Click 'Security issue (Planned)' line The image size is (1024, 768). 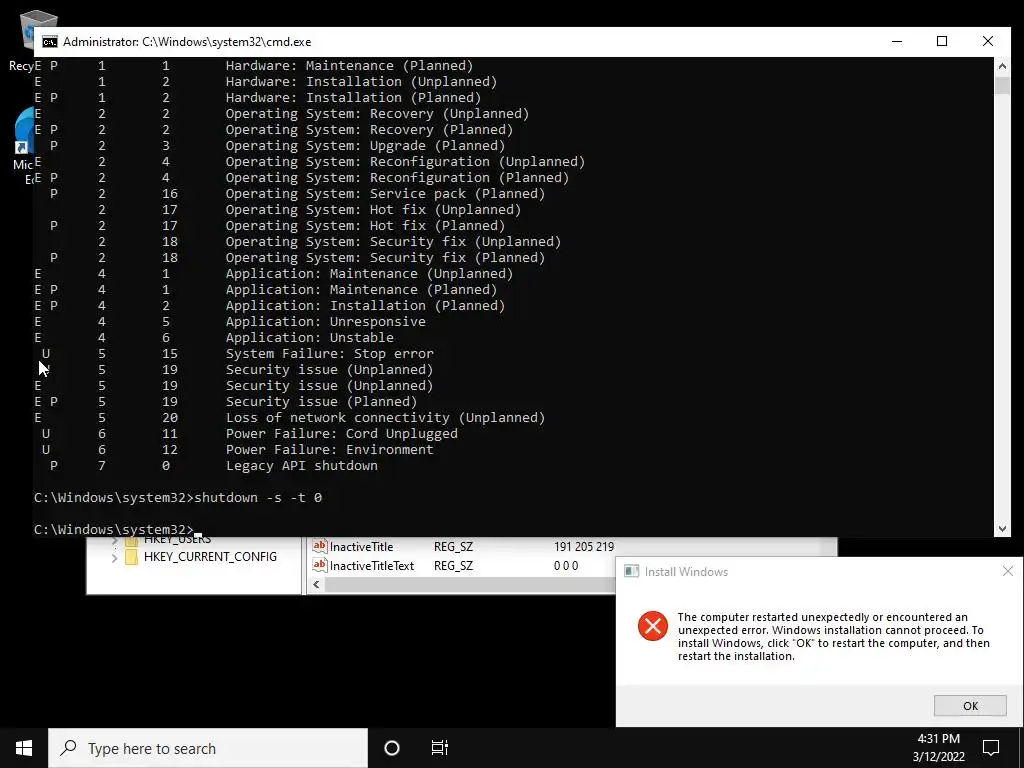tap(321, 402)
